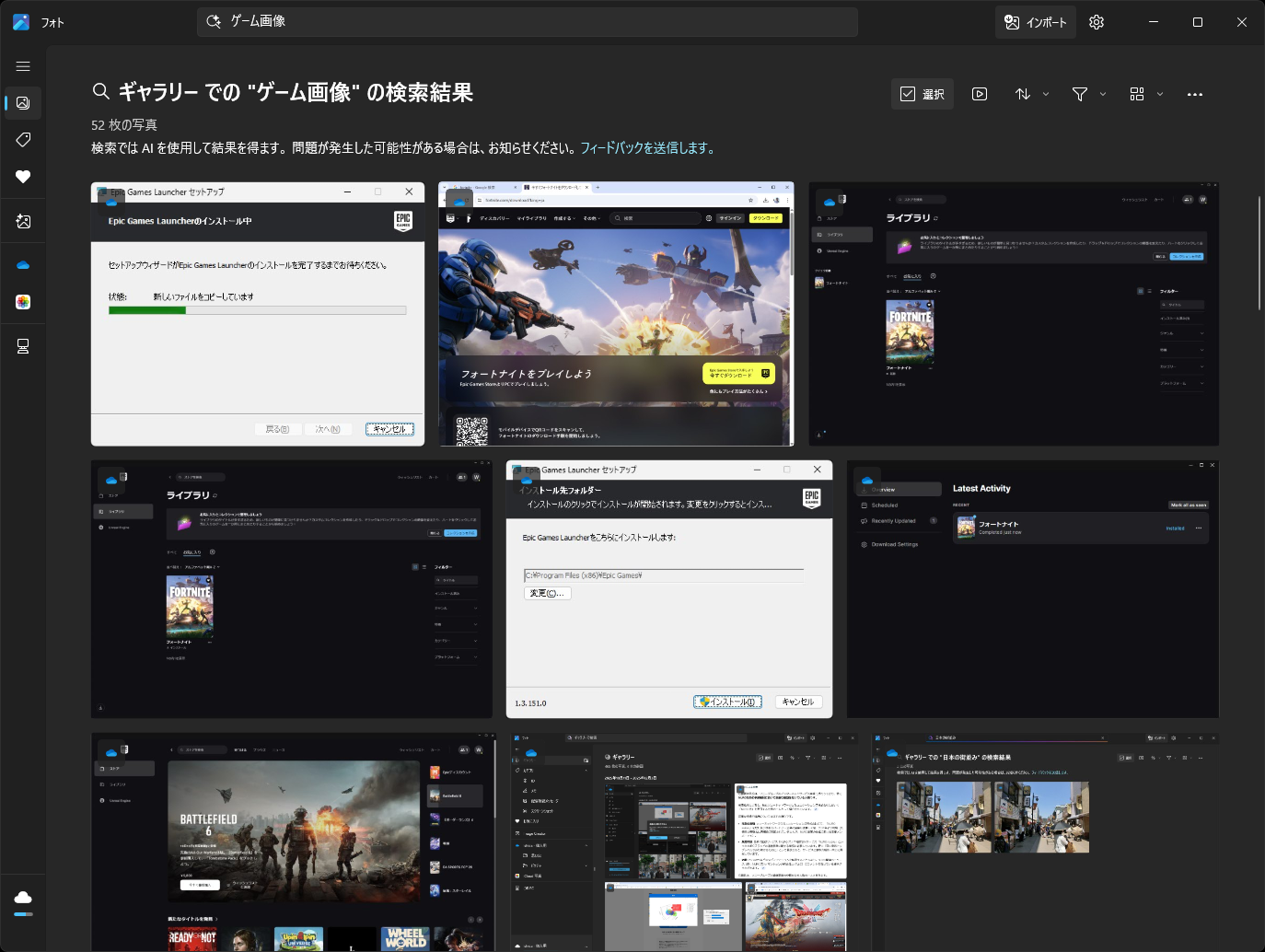Click the sort arrows icon in the toolbar
The image size is (1265, 952).
point(1024,93)
